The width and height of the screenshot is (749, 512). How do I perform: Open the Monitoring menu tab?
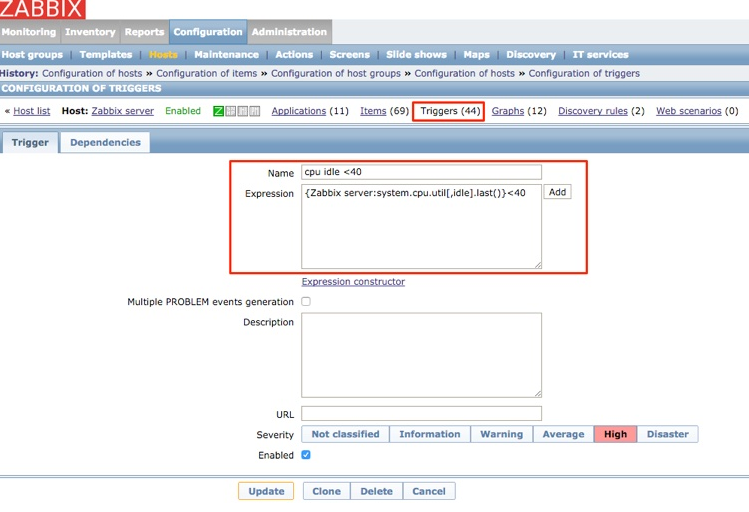tap(29, 32)
